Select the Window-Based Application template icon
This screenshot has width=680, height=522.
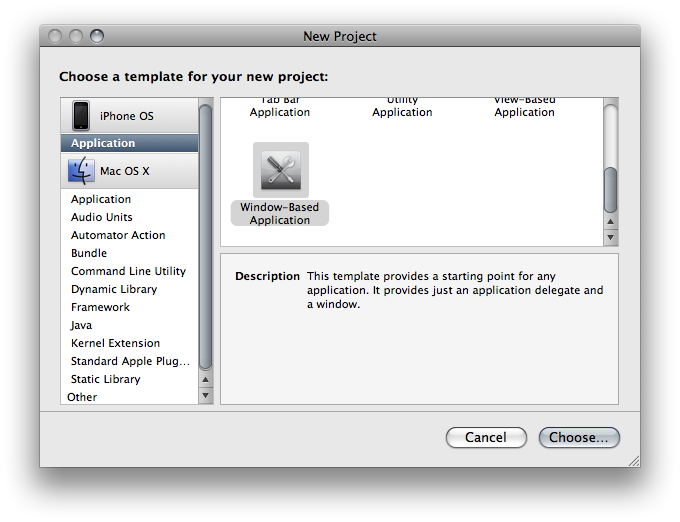tap(281, 170)
